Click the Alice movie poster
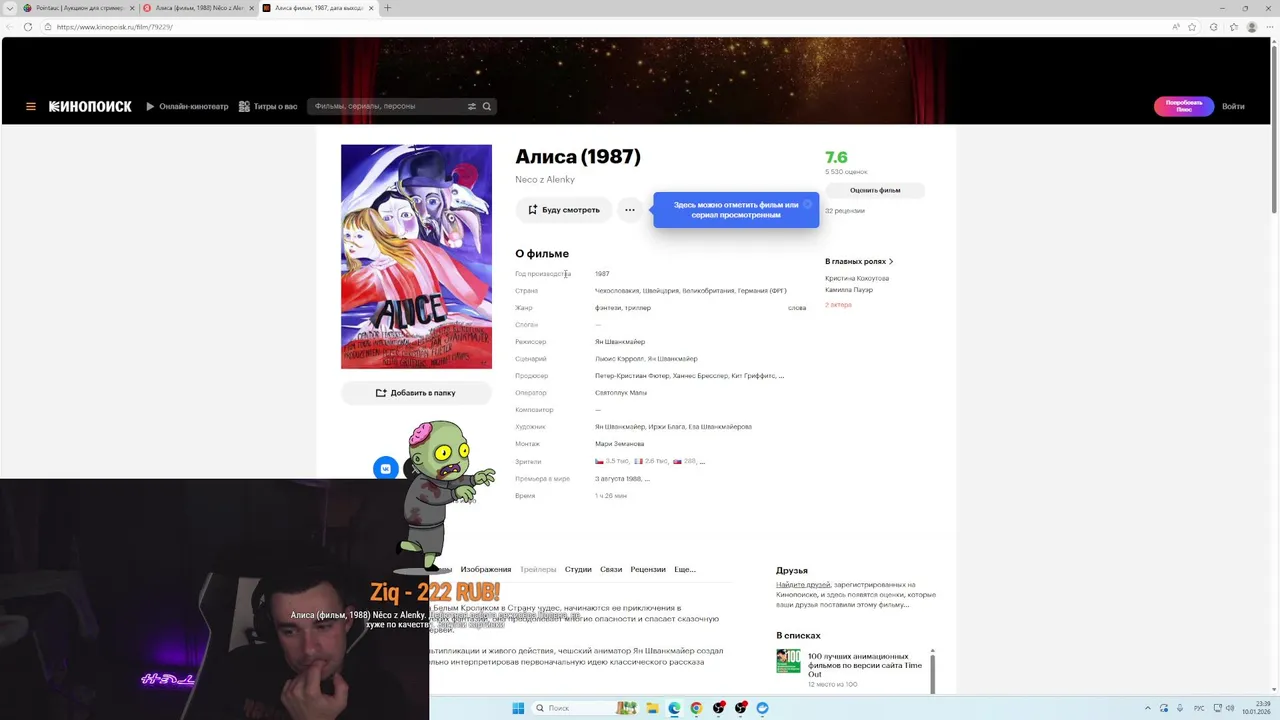 click(416, 257)
